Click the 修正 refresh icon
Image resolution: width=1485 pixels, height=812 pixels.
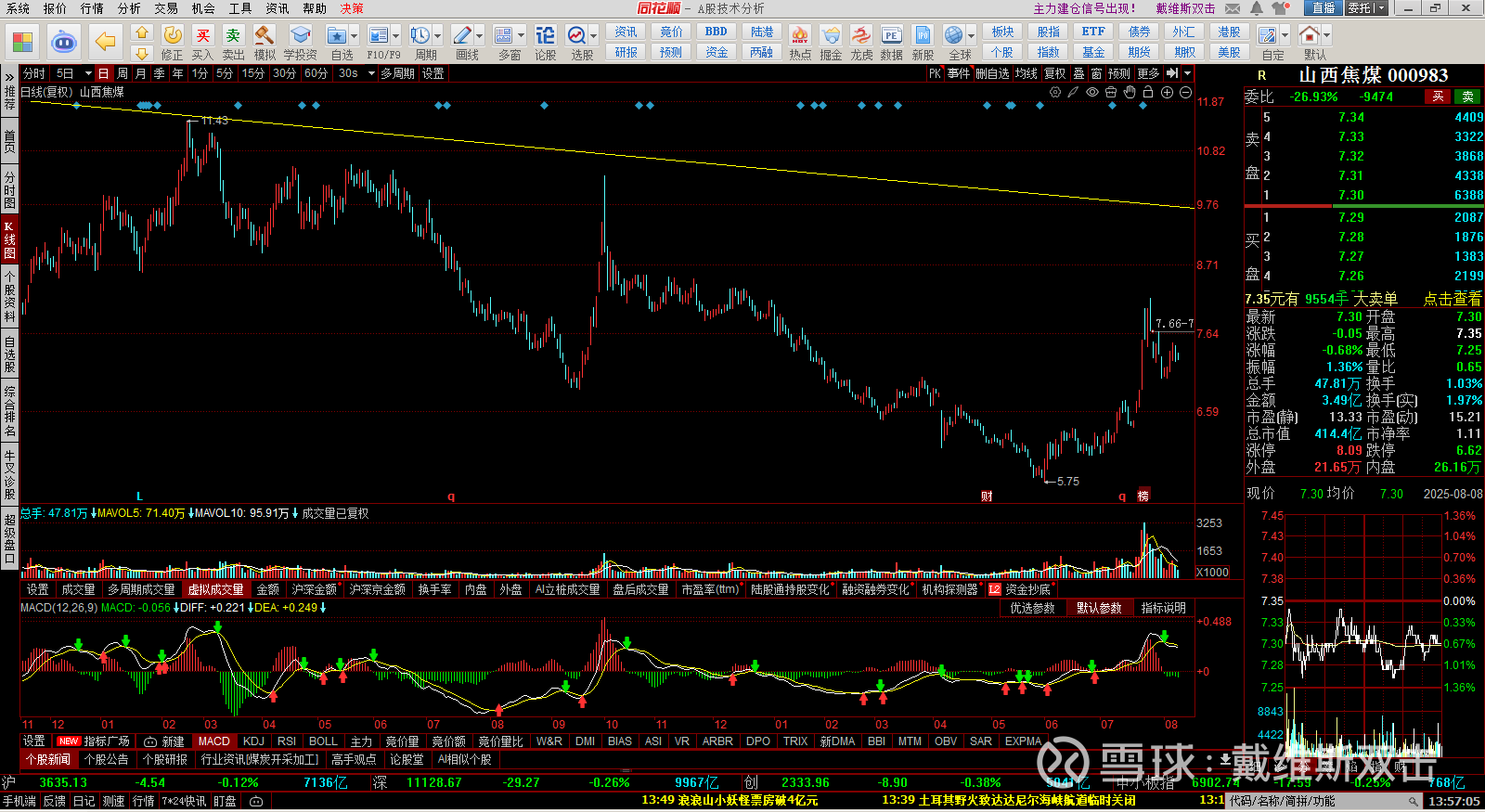[x=173, y=35]
